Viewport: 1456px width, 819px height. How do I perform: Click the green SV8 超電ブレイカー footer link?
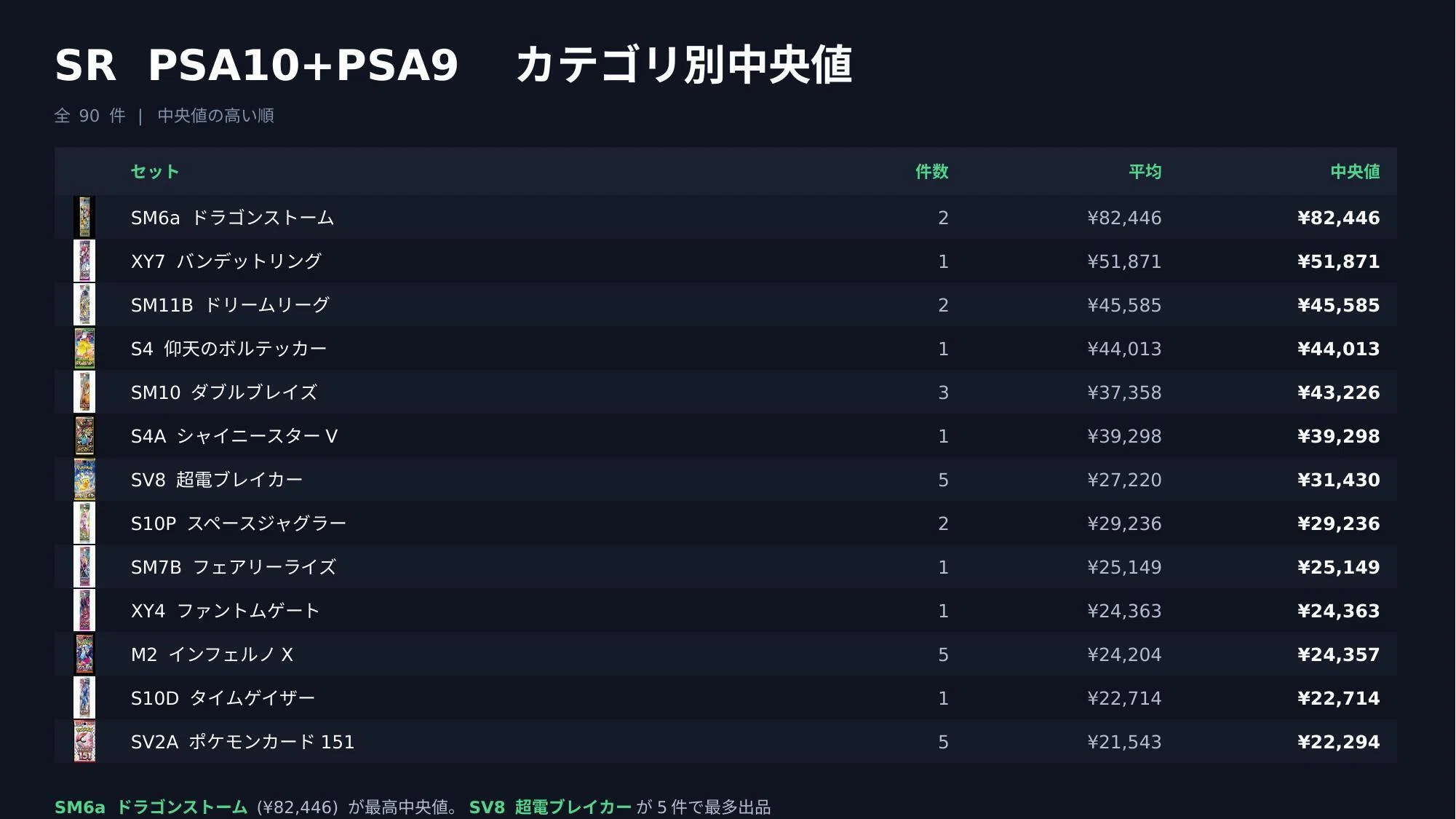tap(550, 807)
